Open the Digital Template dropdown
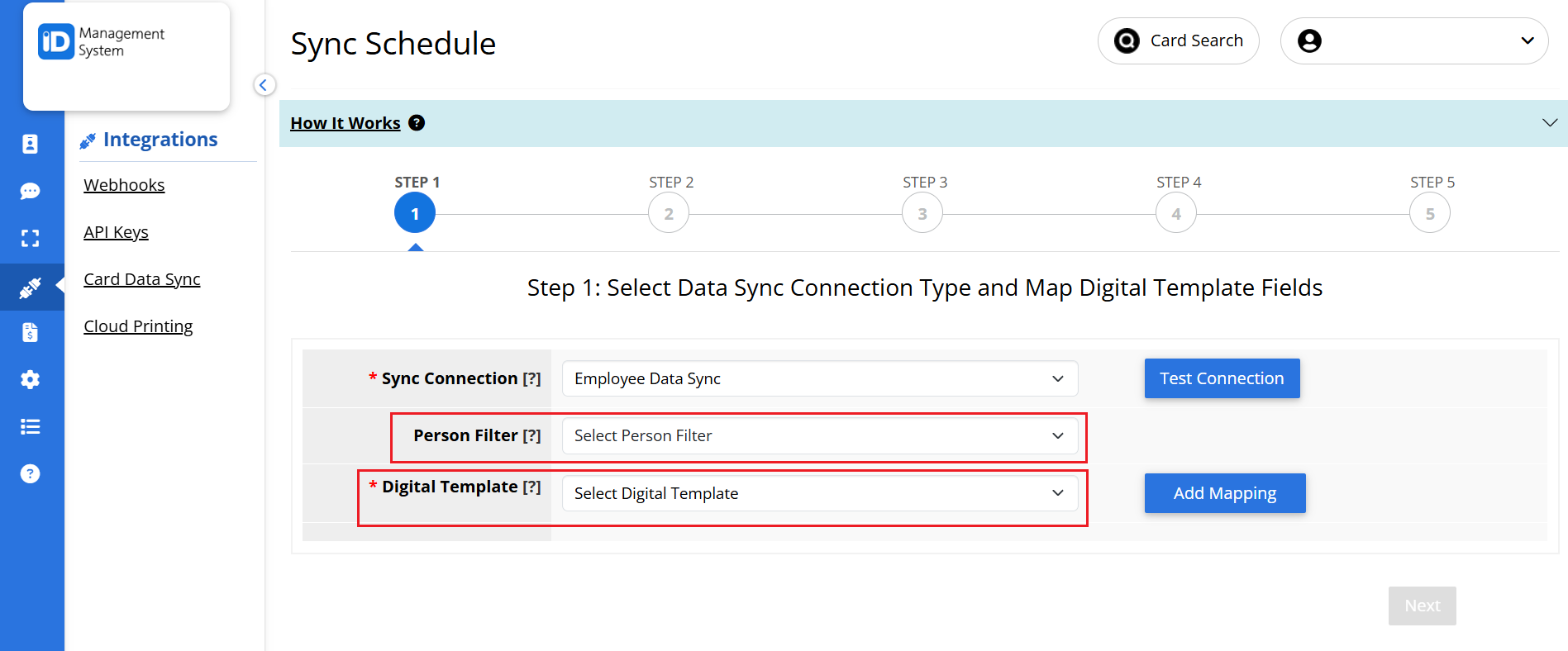Viewport: 1568px width, 651px height. (x=819, y=493)
